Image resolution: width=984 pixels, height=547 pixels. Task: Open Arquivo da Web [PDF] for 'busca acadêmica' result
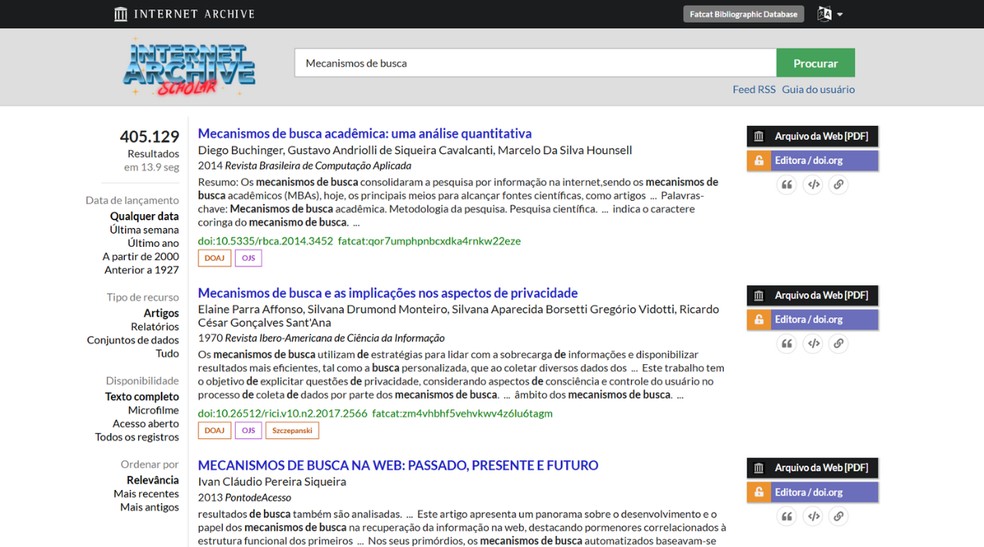click(x=812, y=136)
